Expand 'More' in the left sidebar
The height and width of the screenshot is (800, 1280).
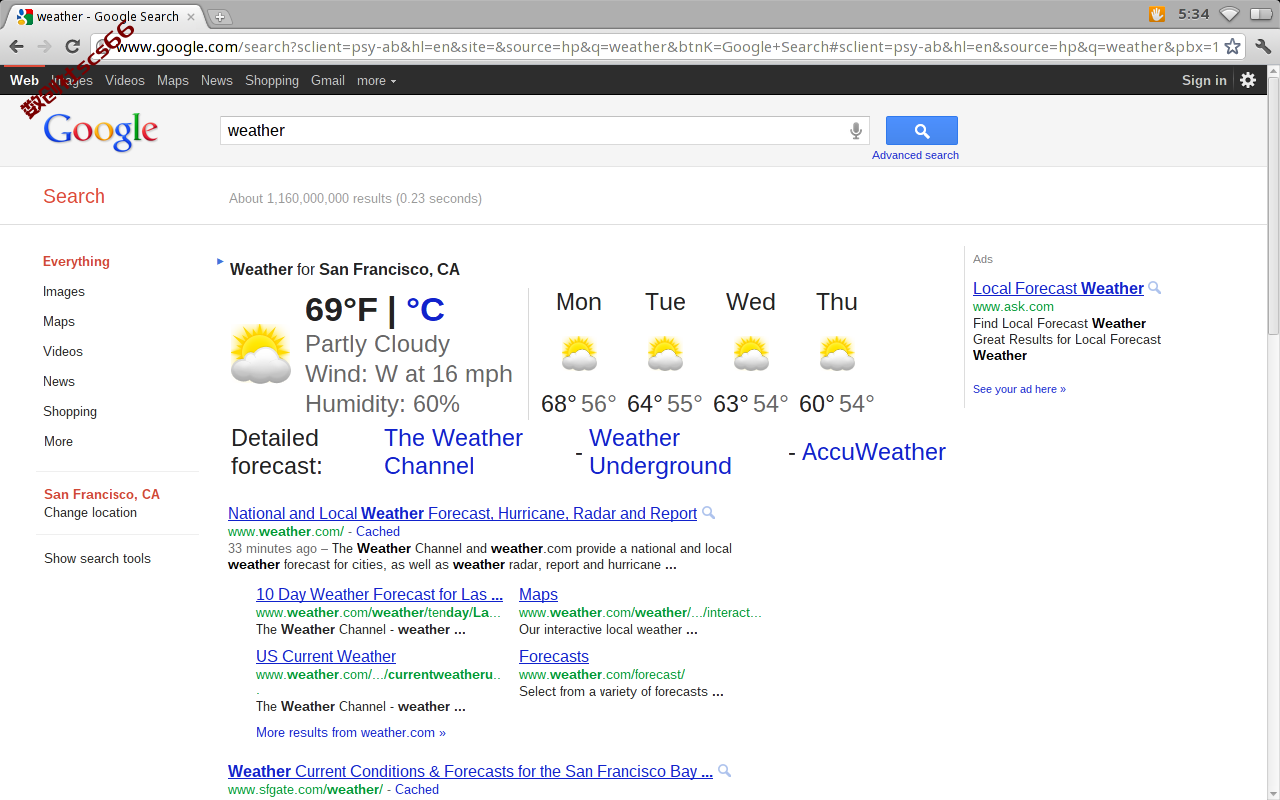point(58,441)
